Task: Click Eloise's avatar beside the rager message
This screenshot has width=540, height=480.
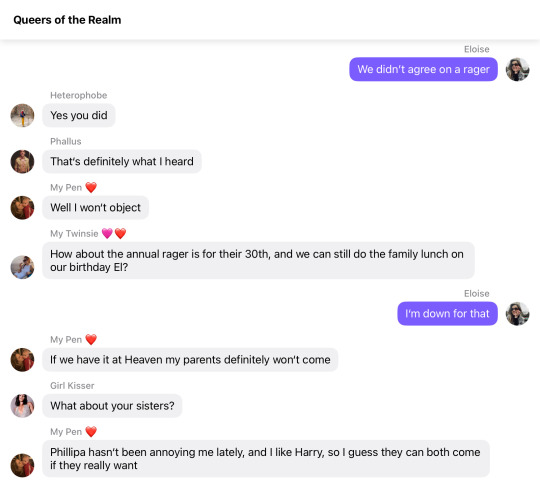Action: click(517, 69)
